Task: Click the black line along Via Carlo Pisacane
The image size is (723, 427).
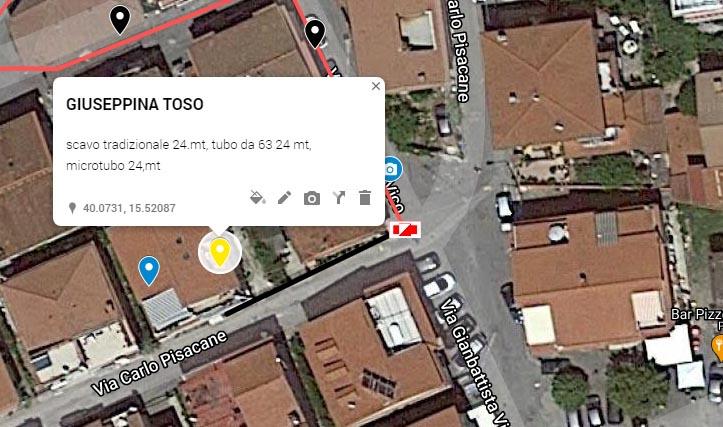Action: click(x=307, y=274)
